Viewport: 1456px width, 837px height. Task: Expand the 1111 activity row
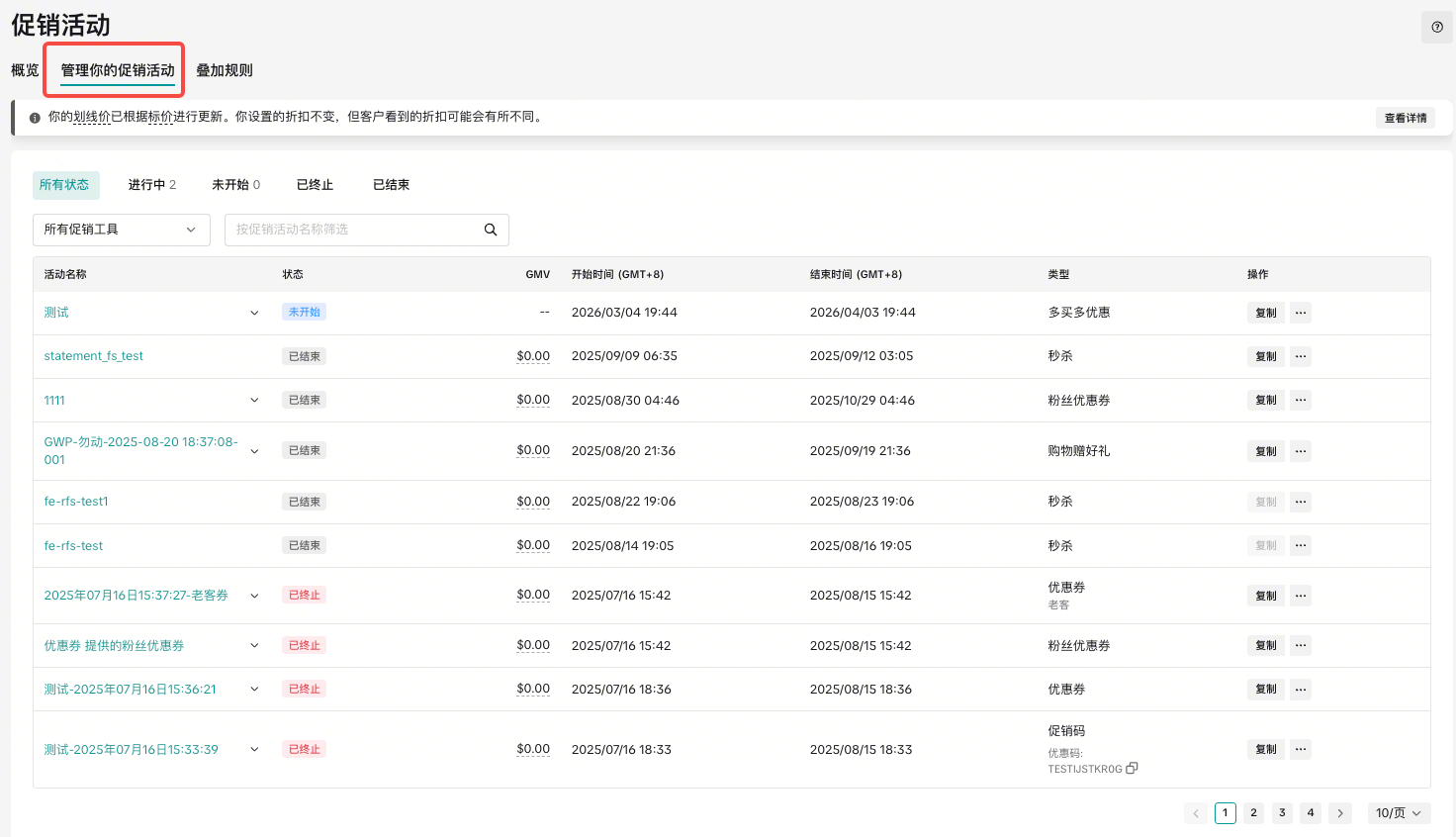[x=254, y=401]
